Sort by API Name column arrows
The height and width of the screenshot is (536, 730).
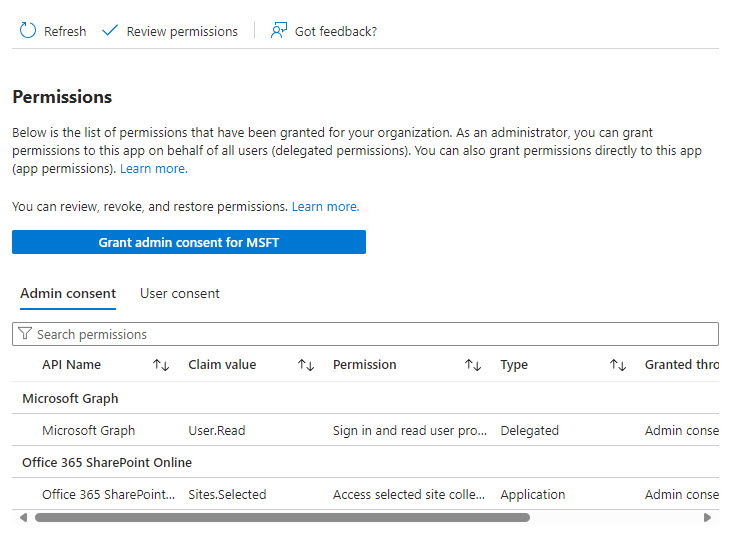tap(161, 365)
